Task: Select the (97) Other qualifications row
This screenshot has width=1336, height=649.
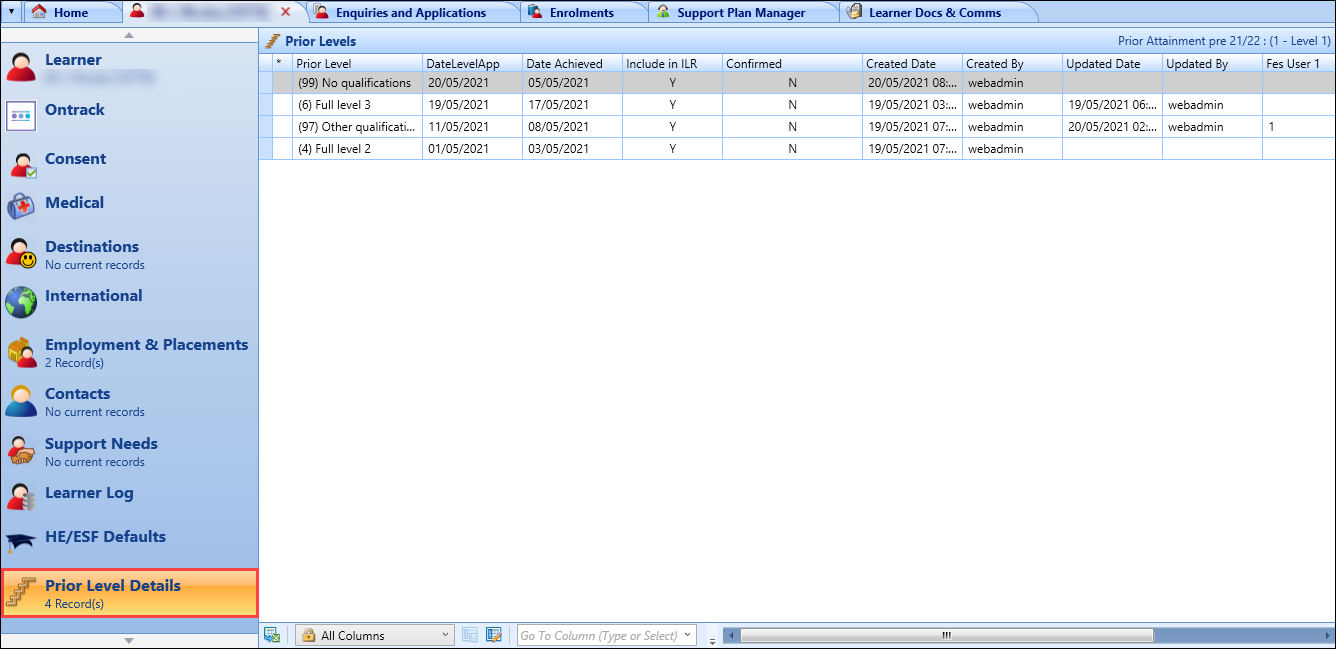Action: pyautogui.click(x=797, y=127)
